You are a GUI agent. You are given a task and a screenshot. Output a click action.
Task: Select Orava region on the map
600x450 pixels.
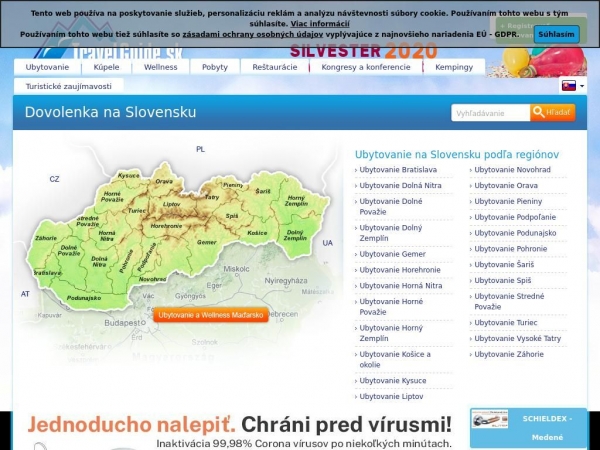coord(164,181)
